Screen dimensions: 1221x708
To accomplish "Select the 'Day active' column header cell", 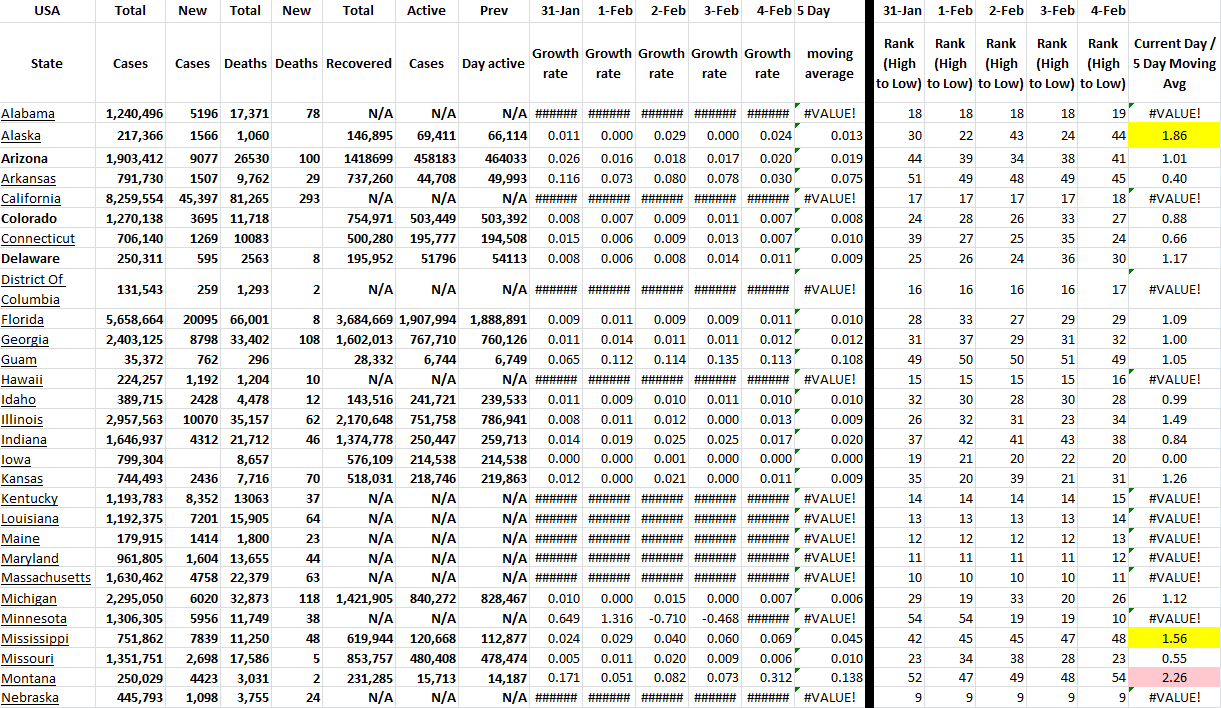I will 493,63.
